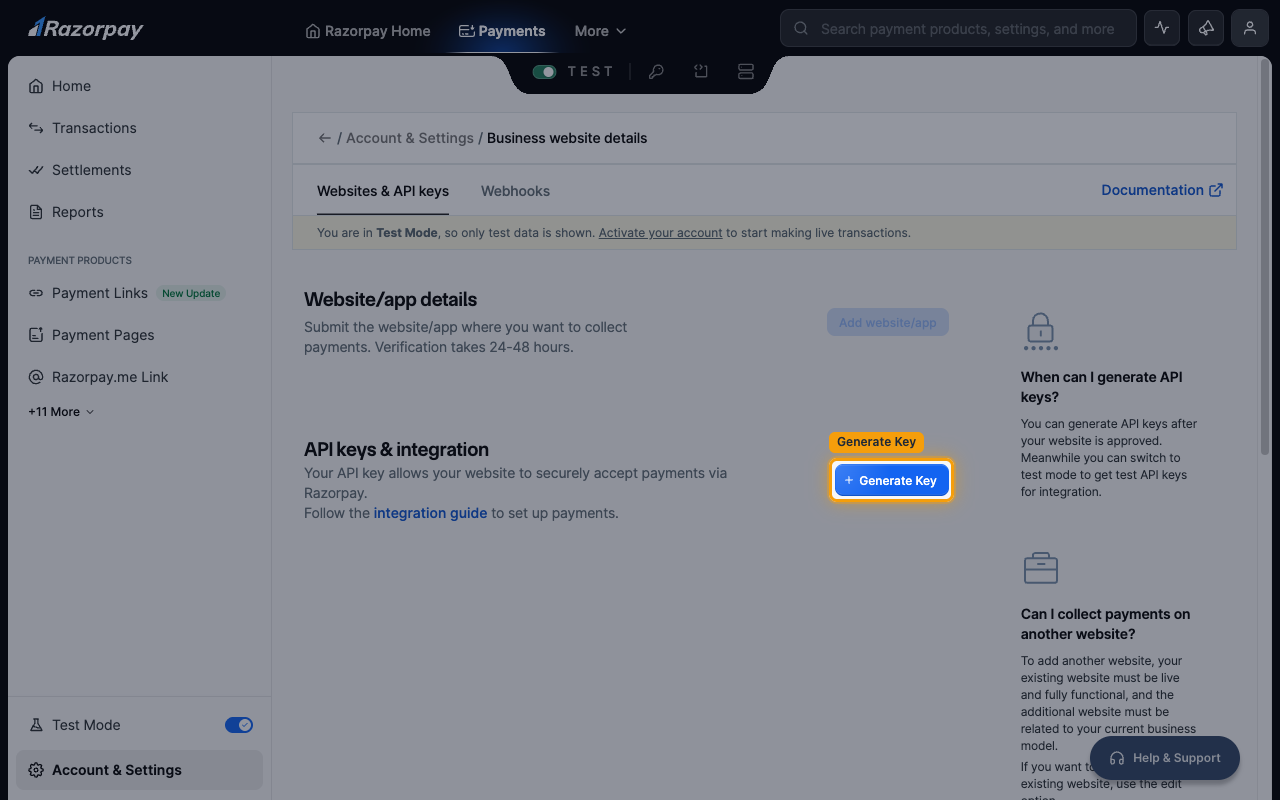Screen dimensions: 1280x800
Task: Click the "Website/app details" heading
Action: [390, 299]
